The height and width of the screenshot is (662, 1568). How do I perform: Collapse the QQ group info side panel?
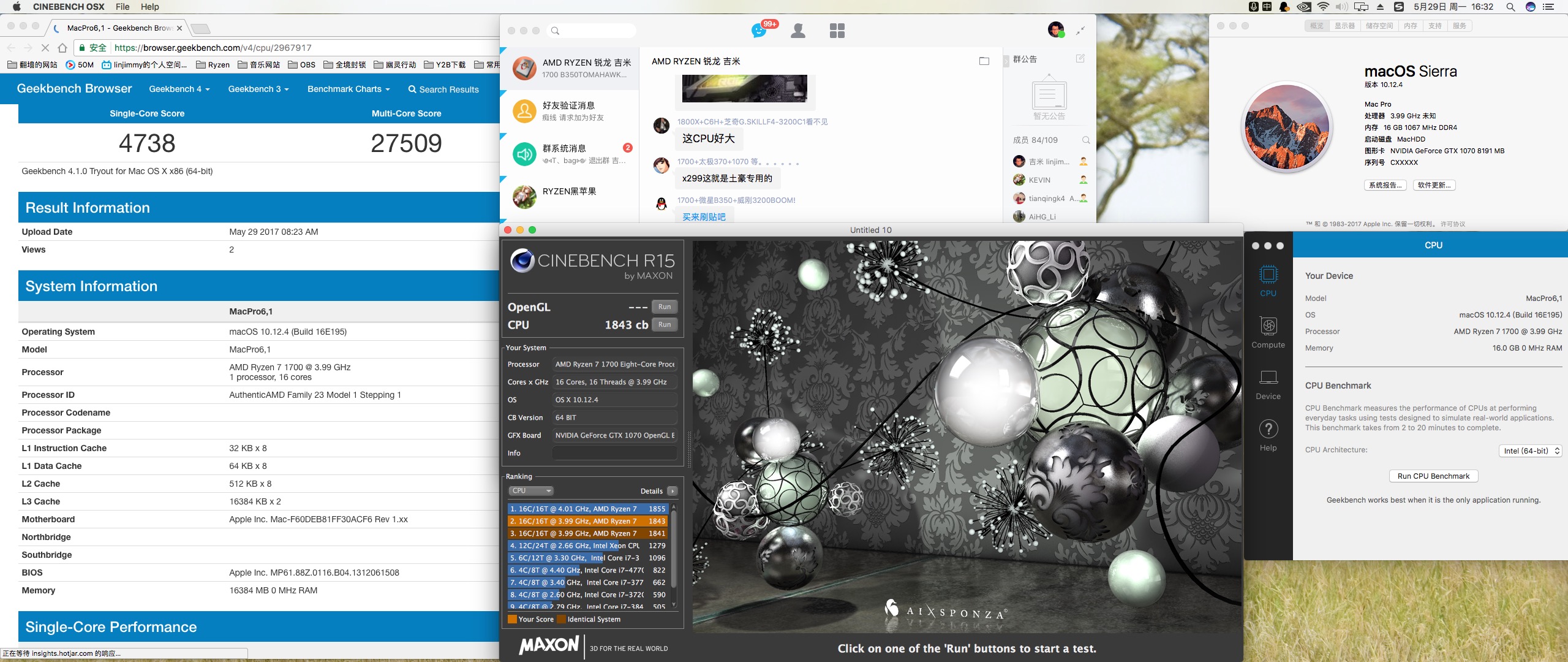pyautogui.click(x=1006, y=61)
